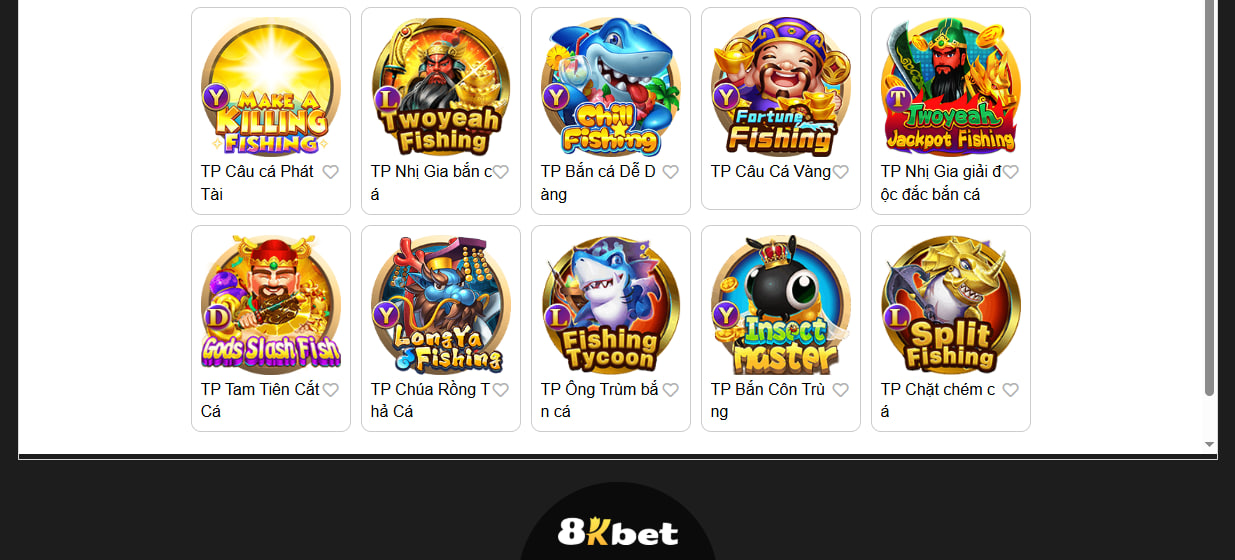Click the vertical scrollbar thumb

point(1209,198)
